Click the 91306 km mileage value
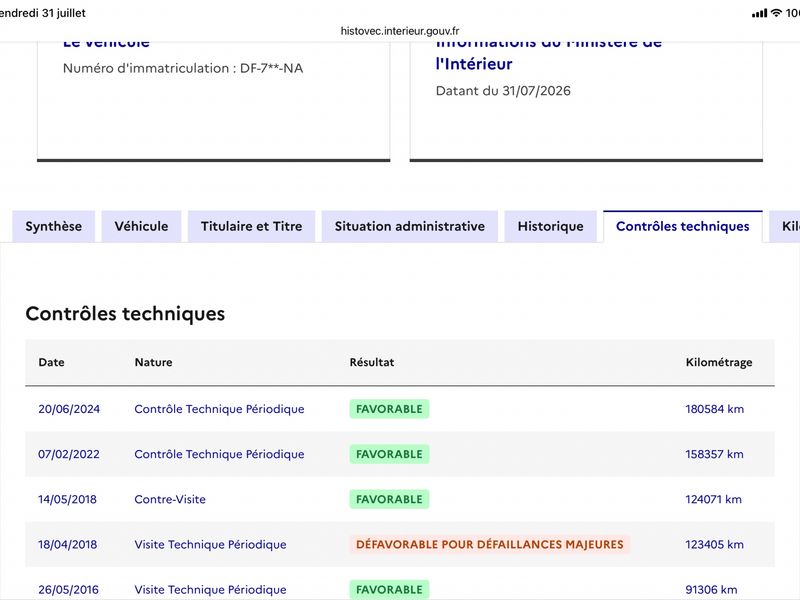The width and height of the screenshot is (800, 600). click(711, 589)
